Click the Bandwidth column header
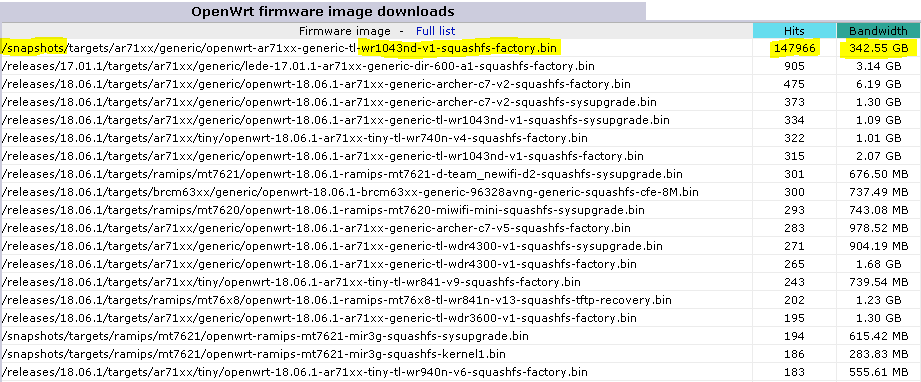This screenshot has width=921, height=382. coord(878,31)
